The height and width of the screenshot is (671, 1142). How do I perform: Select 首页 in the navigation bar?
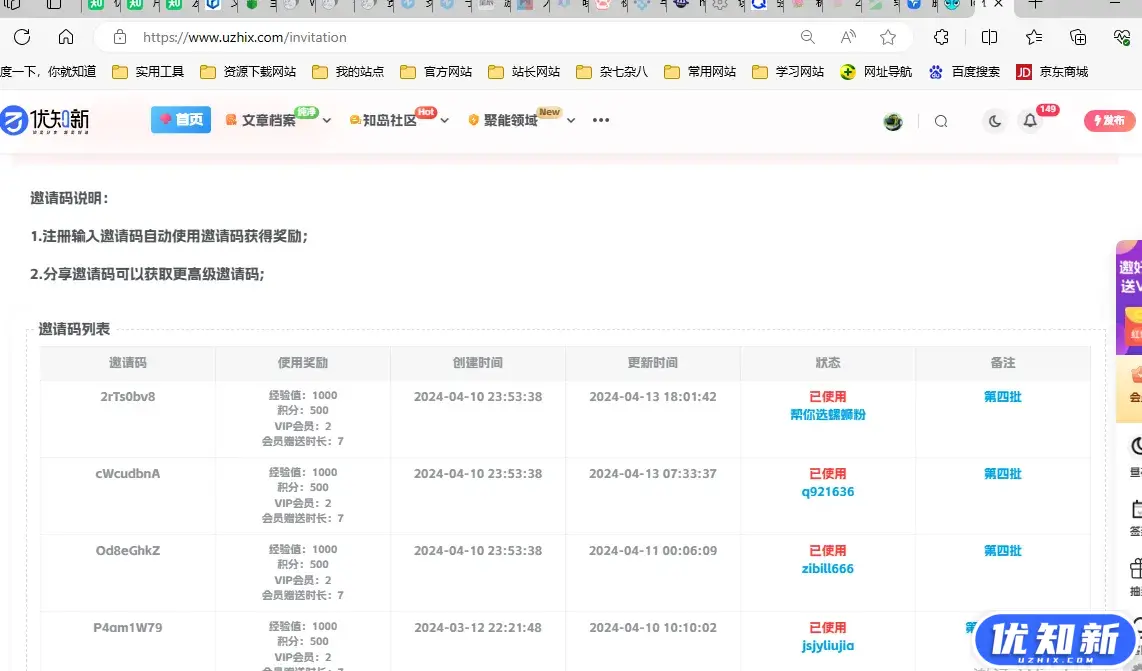[x=180, y=119]
